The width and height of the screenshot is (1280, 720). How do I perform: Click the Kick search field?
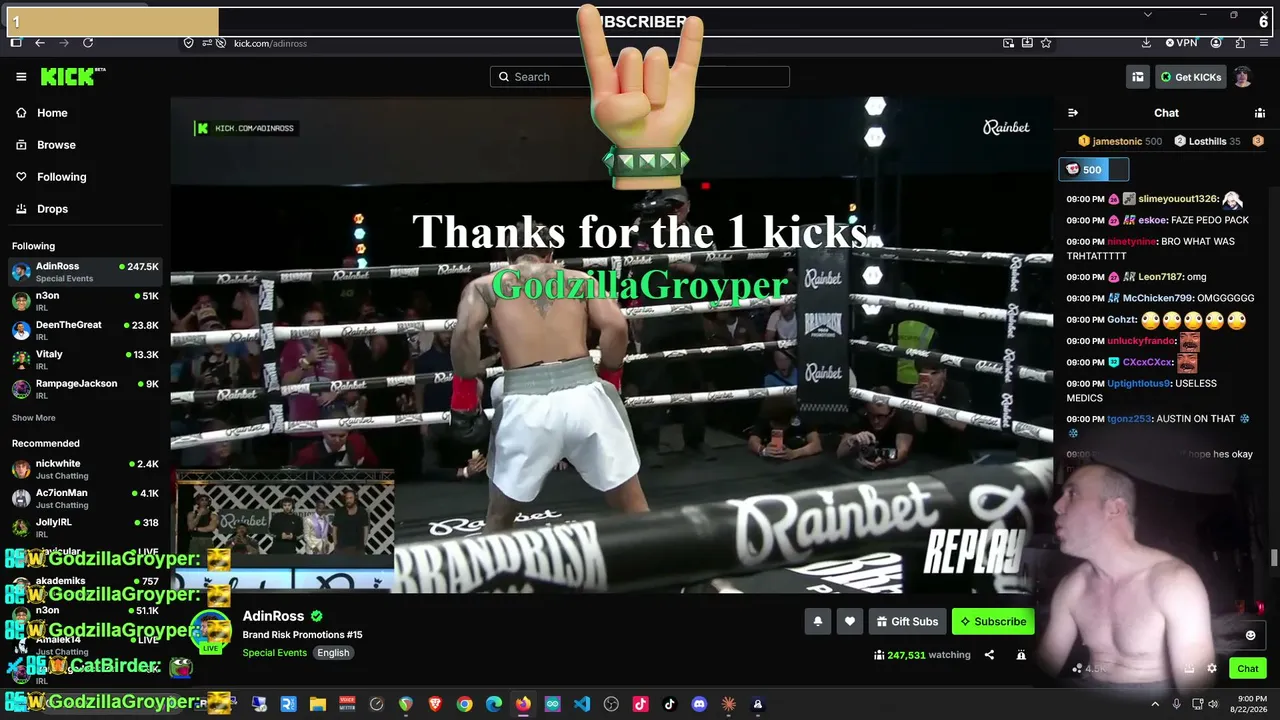(640, 77)
